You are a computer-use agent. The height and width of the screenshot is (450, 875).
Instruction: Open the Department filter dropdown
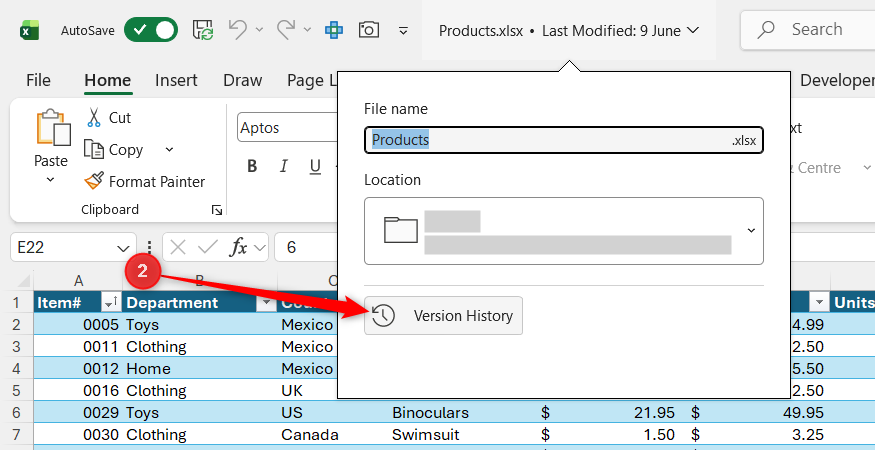coord(267,303)
